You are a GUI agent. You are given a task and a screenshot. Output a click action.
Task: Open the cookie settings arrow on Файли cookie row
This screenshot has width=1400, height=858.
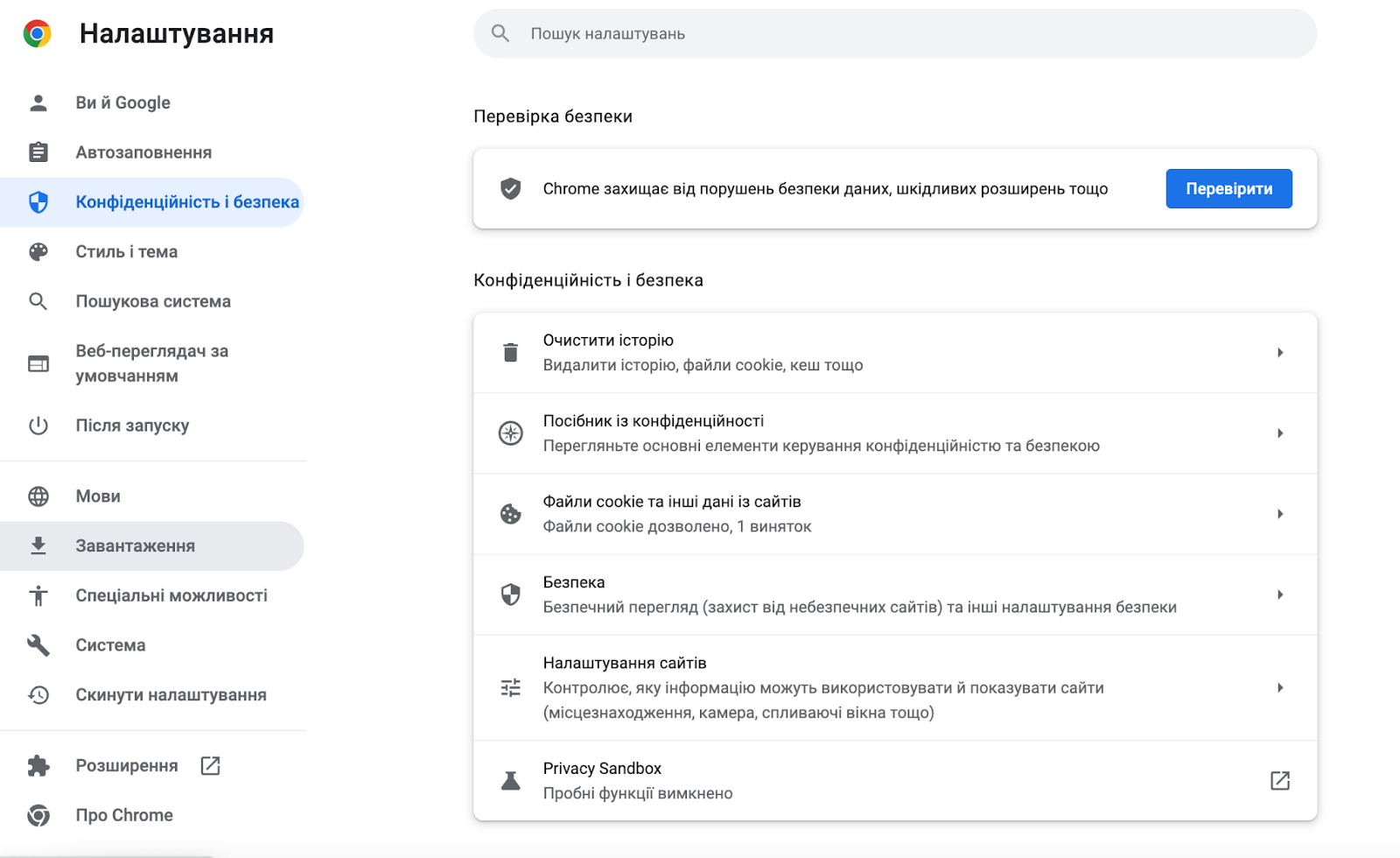[1280, 514]
